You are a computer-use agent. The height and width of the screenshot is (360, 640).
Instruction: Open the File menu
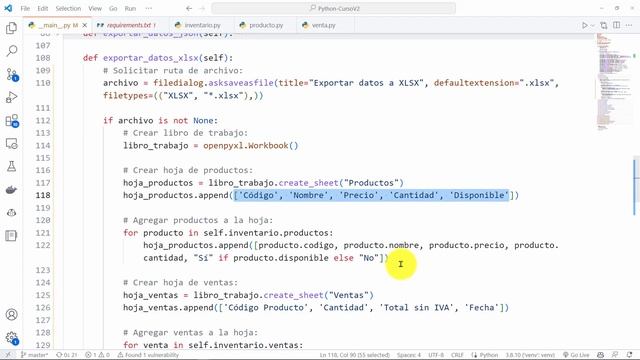pos(25,8)
